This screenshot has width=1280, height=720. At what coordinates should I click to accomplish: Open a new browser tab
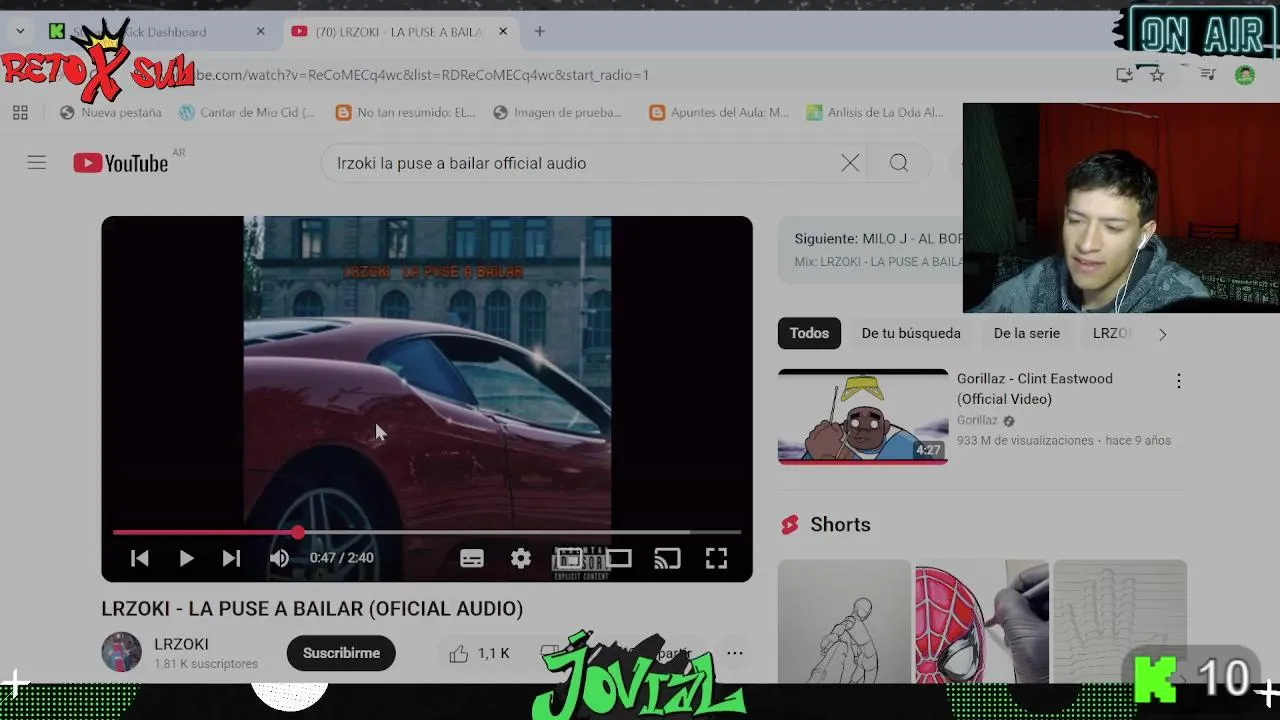[x=540, y=32]
